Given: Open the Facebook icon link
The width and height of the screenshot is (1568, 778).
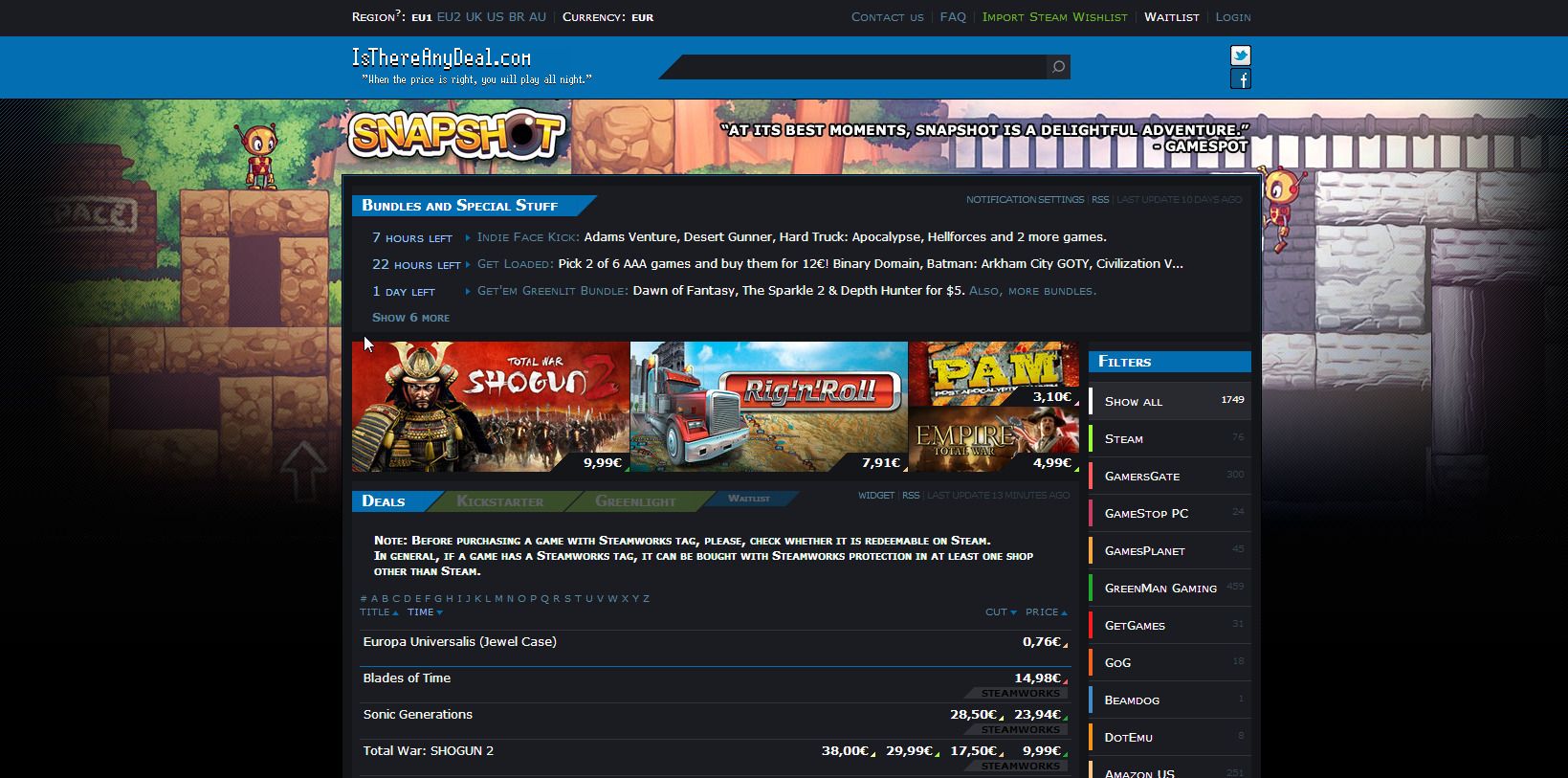Looking at the screenshot, I should coord(1241,79).
